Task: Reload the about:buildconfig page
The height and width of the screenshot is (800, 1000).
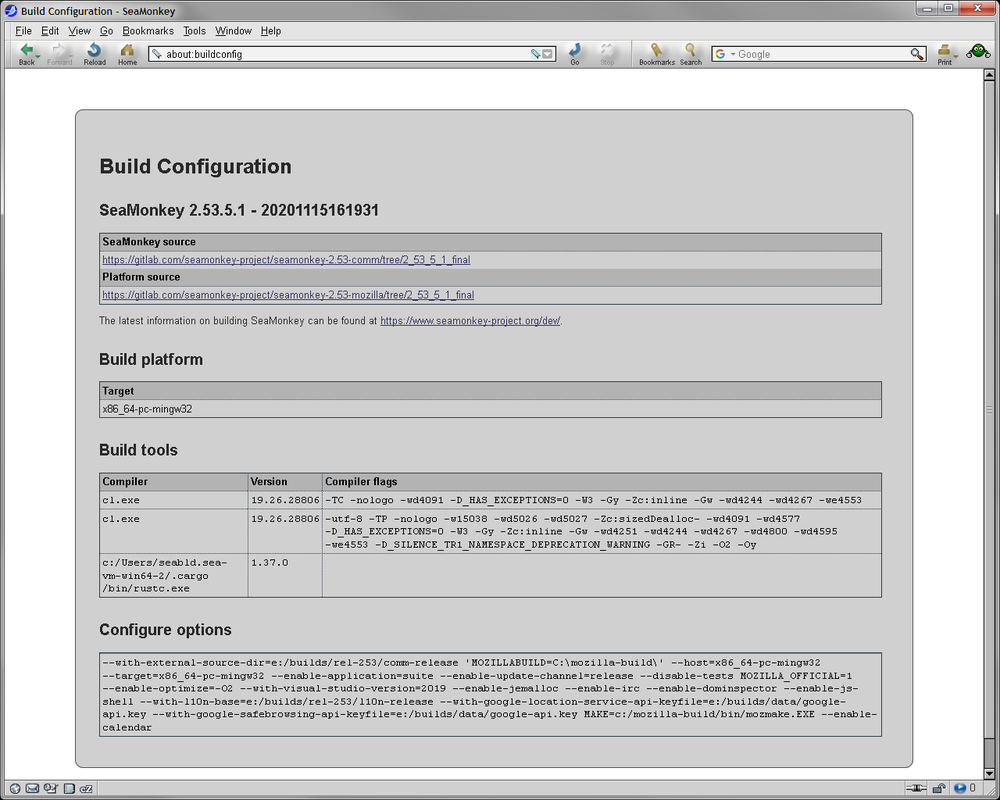Action: click(x=94, y=54)
